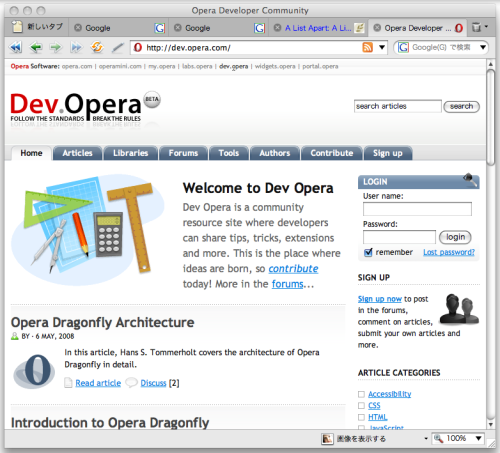Screen dimensions: 500x453
Task: Check the Accessibility category checkbox
Action: click(361, 394)
